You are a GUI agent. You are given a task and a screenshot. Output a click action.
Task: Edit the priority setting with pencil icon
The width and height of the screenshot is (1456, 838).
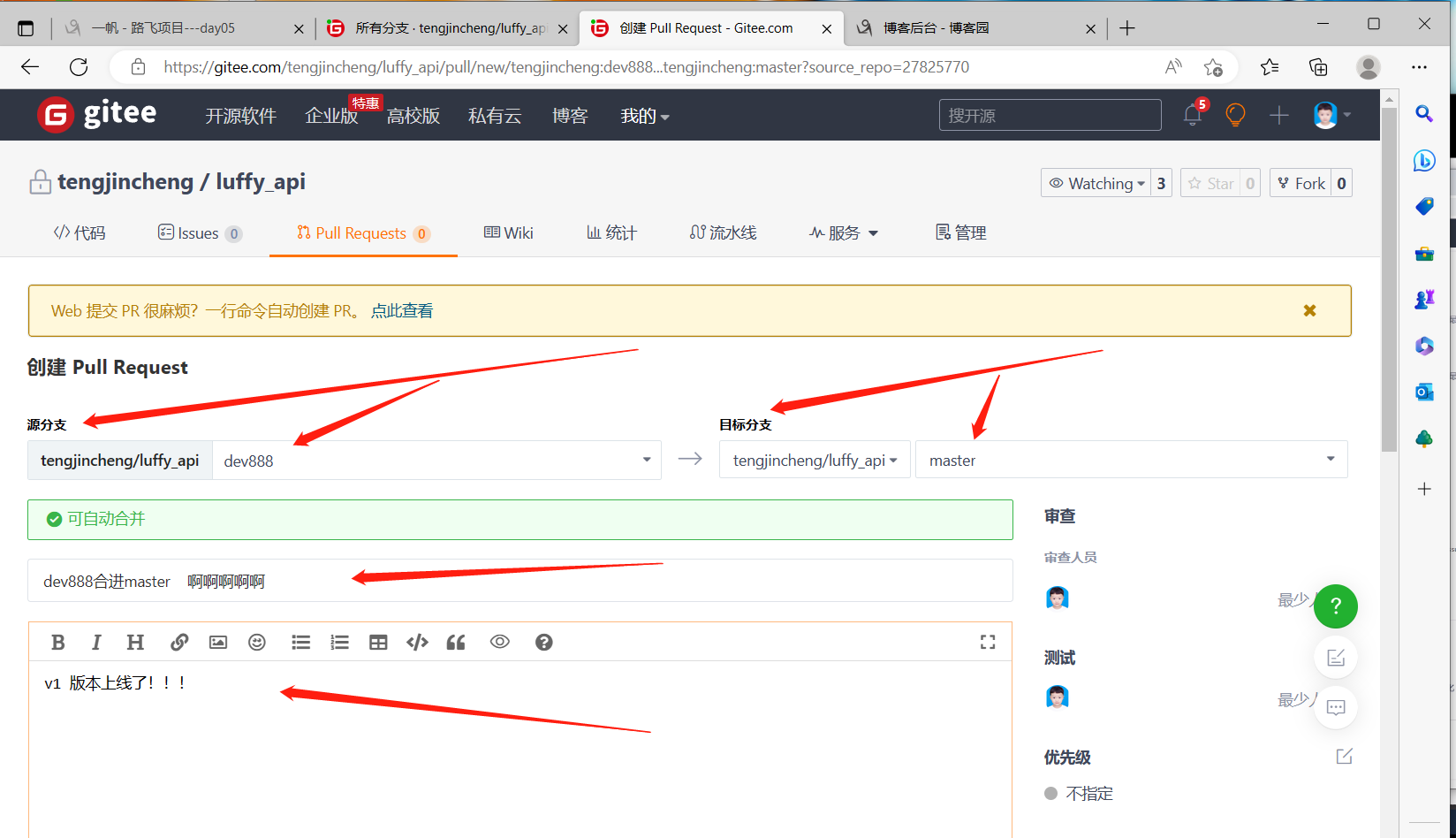(x=1345, y=757)
